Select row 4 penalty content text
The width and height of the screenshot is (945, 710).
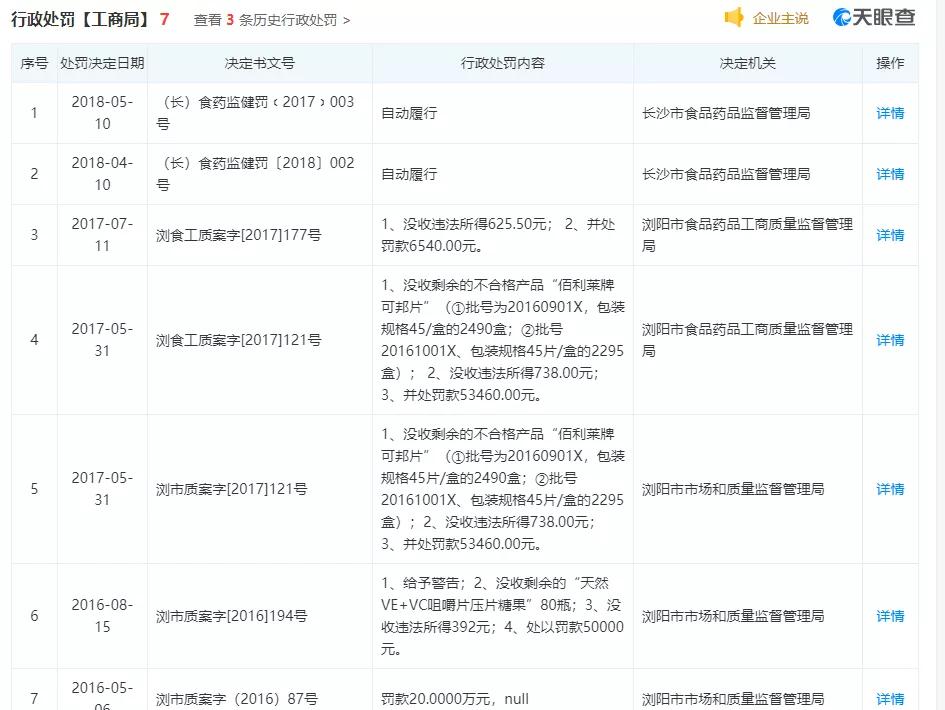pos(500,339)
